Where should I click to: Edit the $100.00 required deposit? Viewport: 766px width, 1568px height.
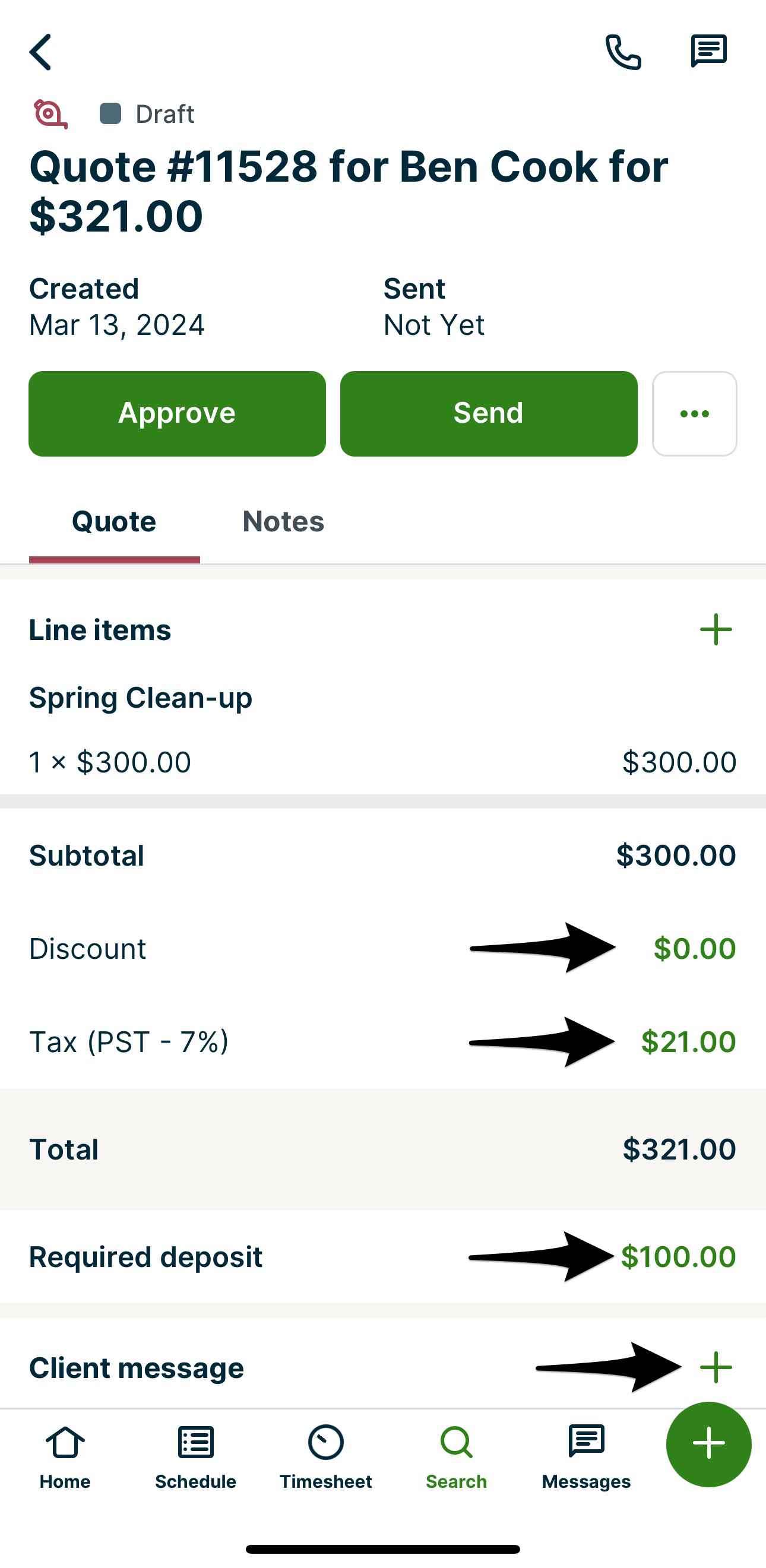pyautogui.click(x=678, y=1257)
